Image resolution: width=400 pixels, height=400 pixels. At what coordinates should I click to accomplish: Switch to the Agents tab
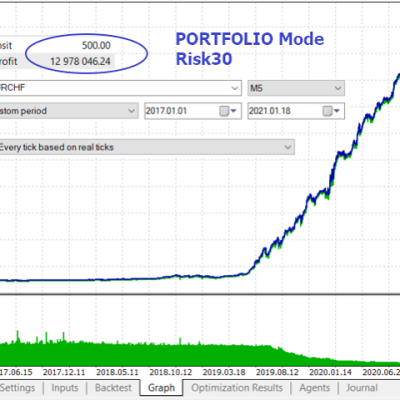(315, 388)
